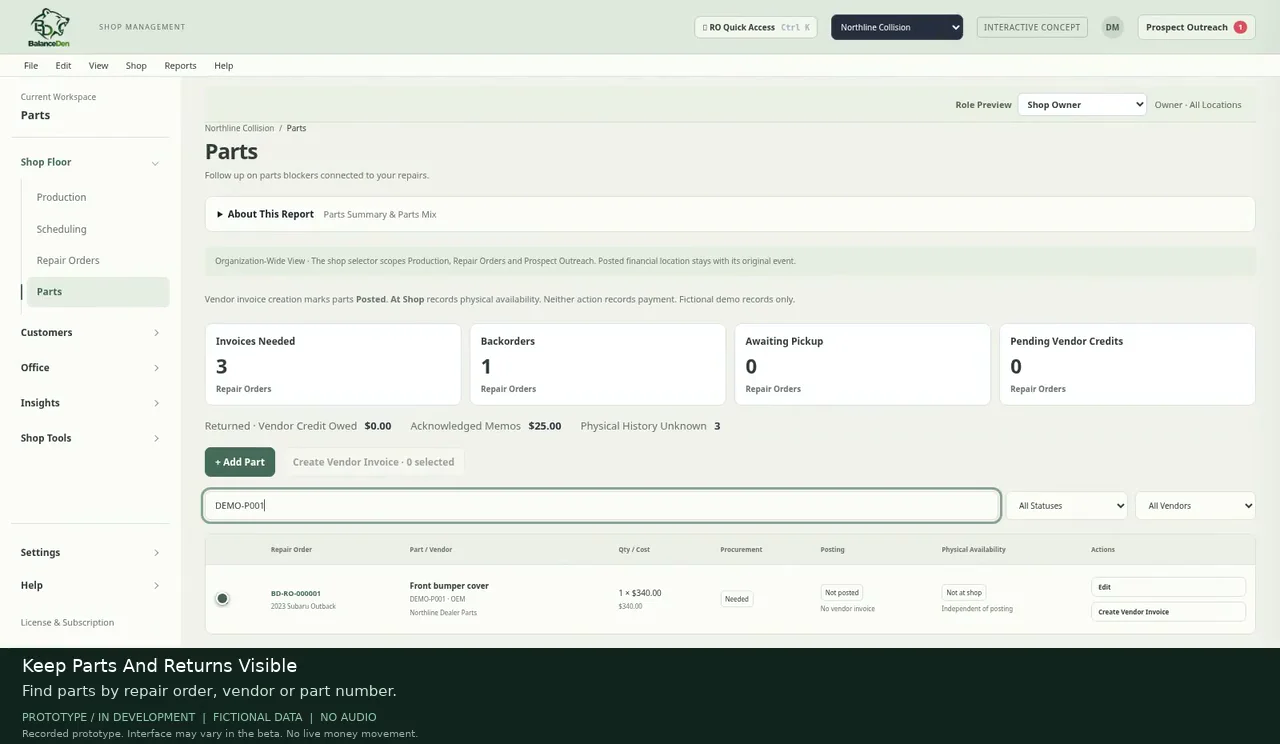Open the Invoices Needed card

pyautogui.click(x=333, y=364)
